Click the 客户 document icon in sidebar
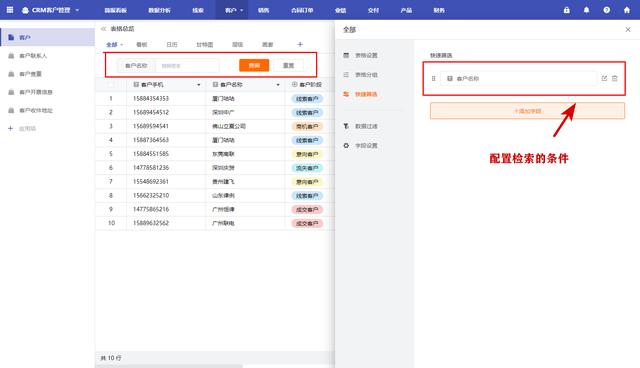The width and height of the screenshot is (640, 368). pos(11,37)
